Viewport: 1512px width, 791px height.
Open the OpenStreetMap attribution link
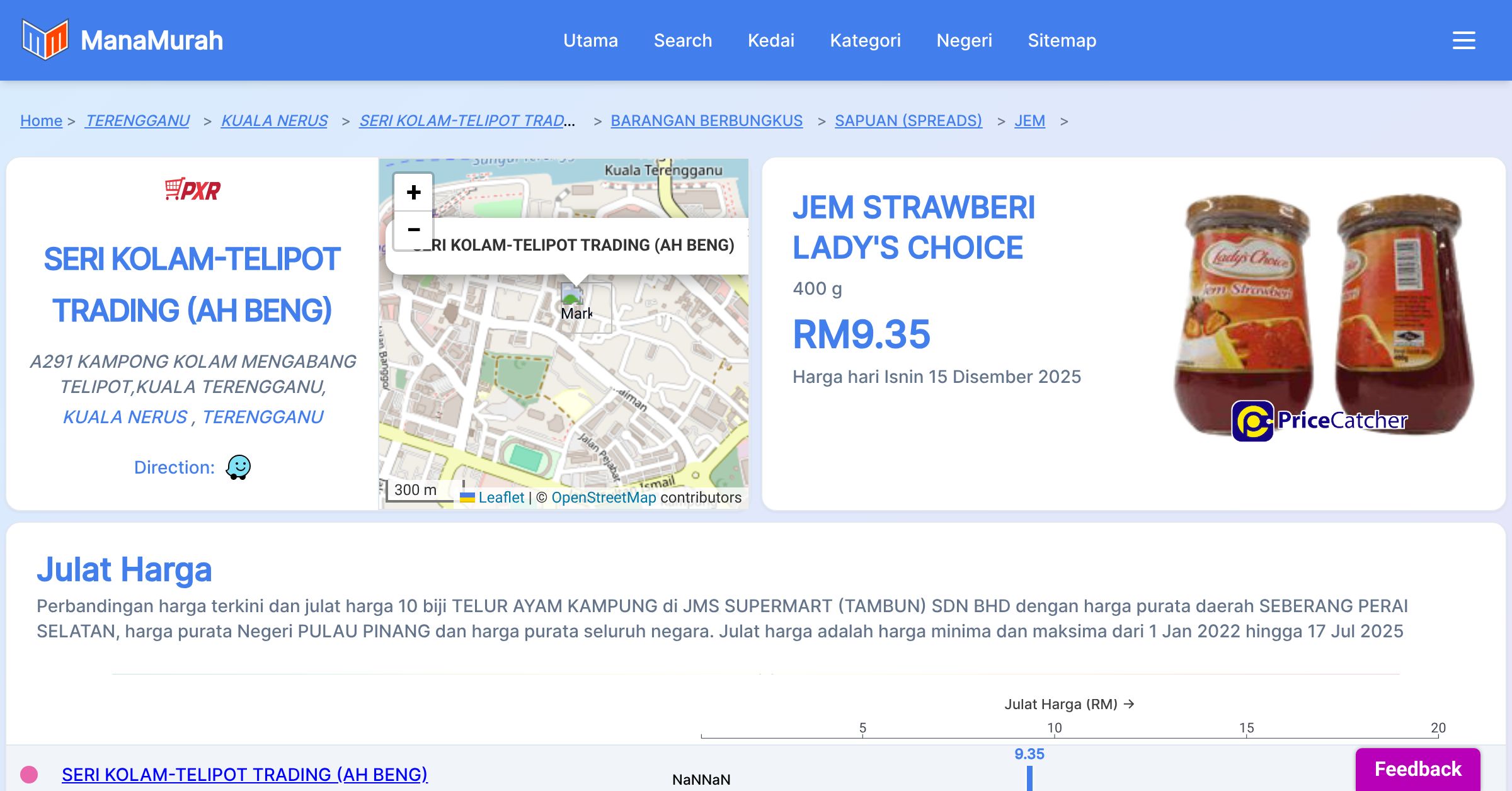point(603,498)
